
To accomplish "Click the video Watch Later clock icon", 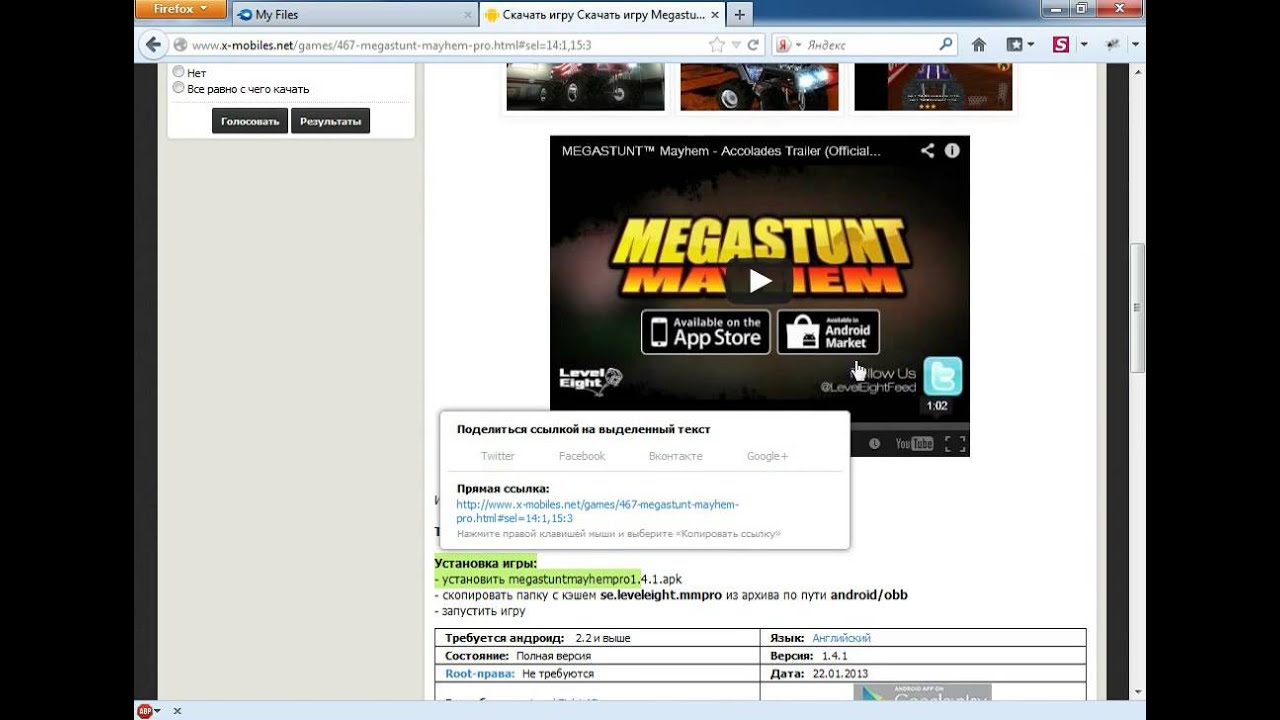I will click(874, 443).
